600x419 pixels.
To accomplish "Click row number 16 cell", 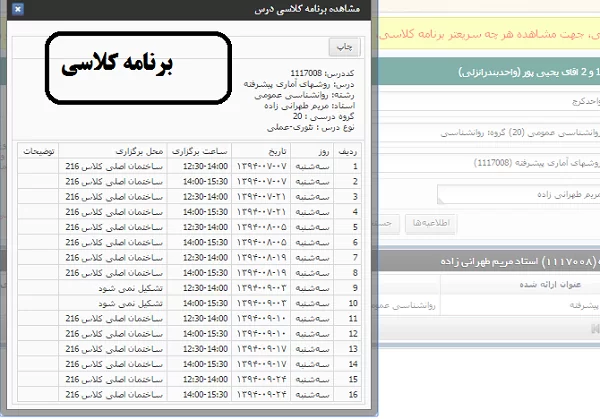I will tap(347, 395).
